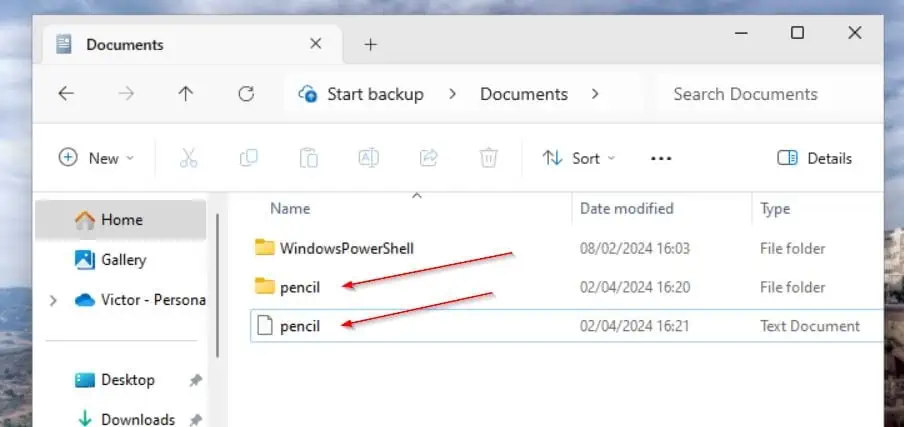This screenshot has height=427, width=904.
Task: Expand the Victor - Personal OneDrive tree
Action: pyautogui.click(x=53, y=300)
